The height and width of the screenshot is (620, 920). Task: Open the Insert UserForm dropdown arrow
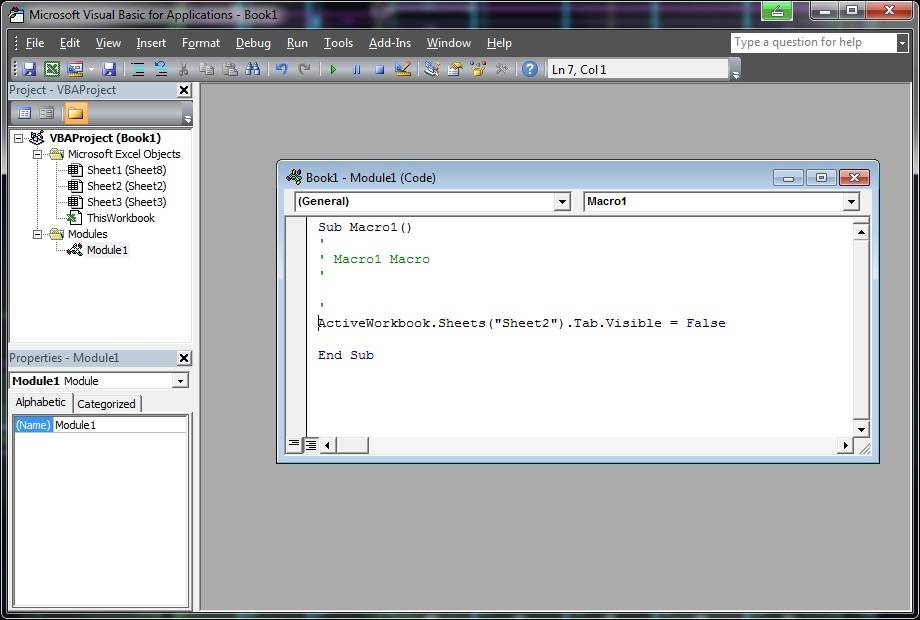[92, 69]
